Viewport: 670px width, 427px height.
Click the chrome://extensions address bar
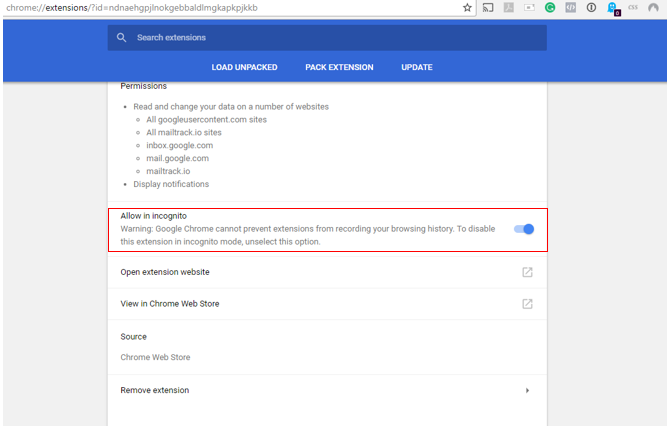pos(200,8)
